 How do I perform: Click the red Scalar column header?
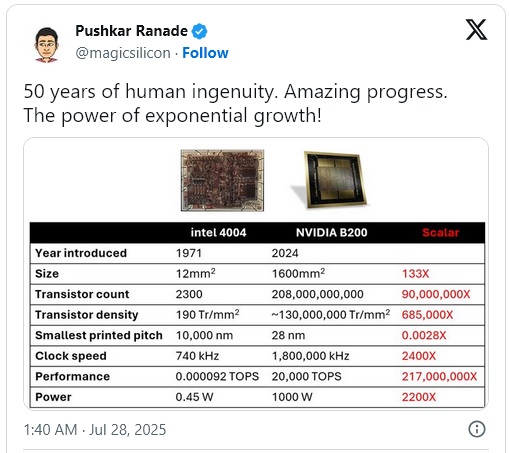440,232
